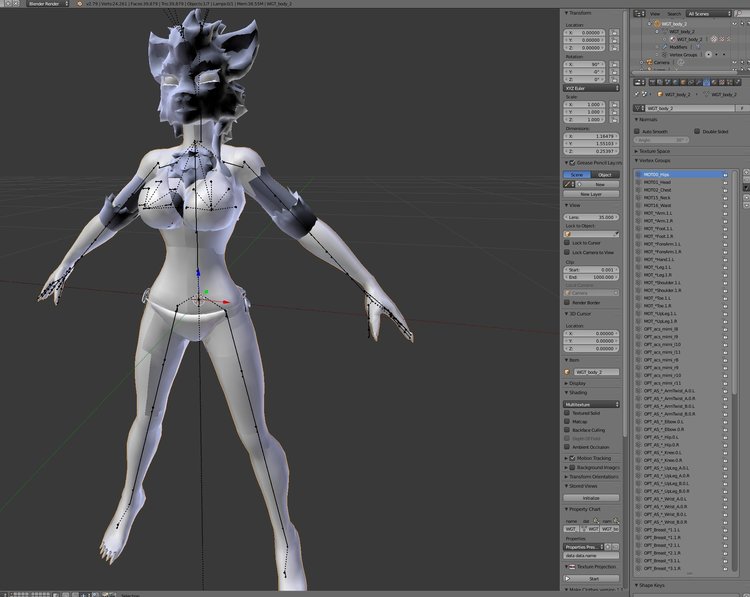Click the View Lens value field
The height and width of the screenshot is (597, 750).
[591, 217]
